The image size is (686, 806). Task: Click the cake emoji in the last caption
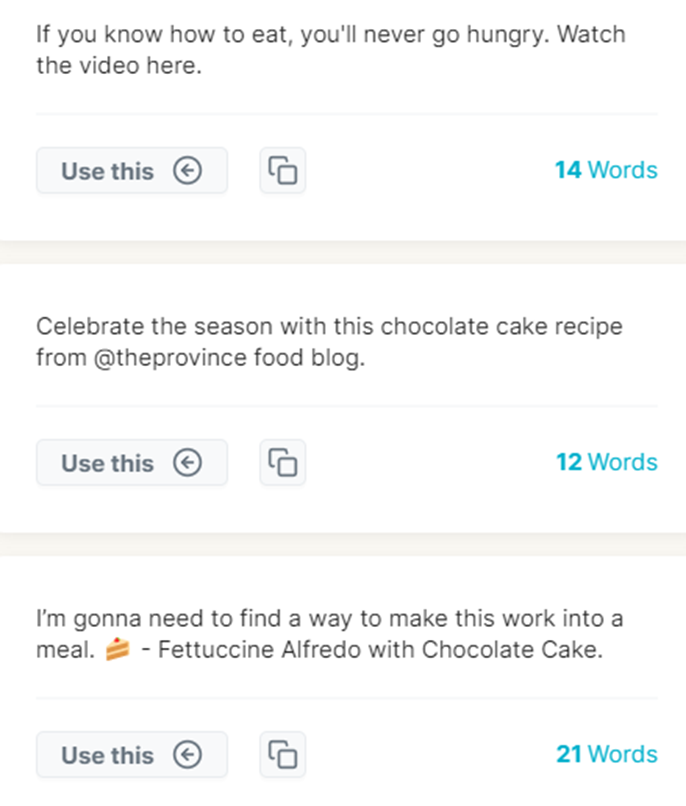click(x=118, y=650)
